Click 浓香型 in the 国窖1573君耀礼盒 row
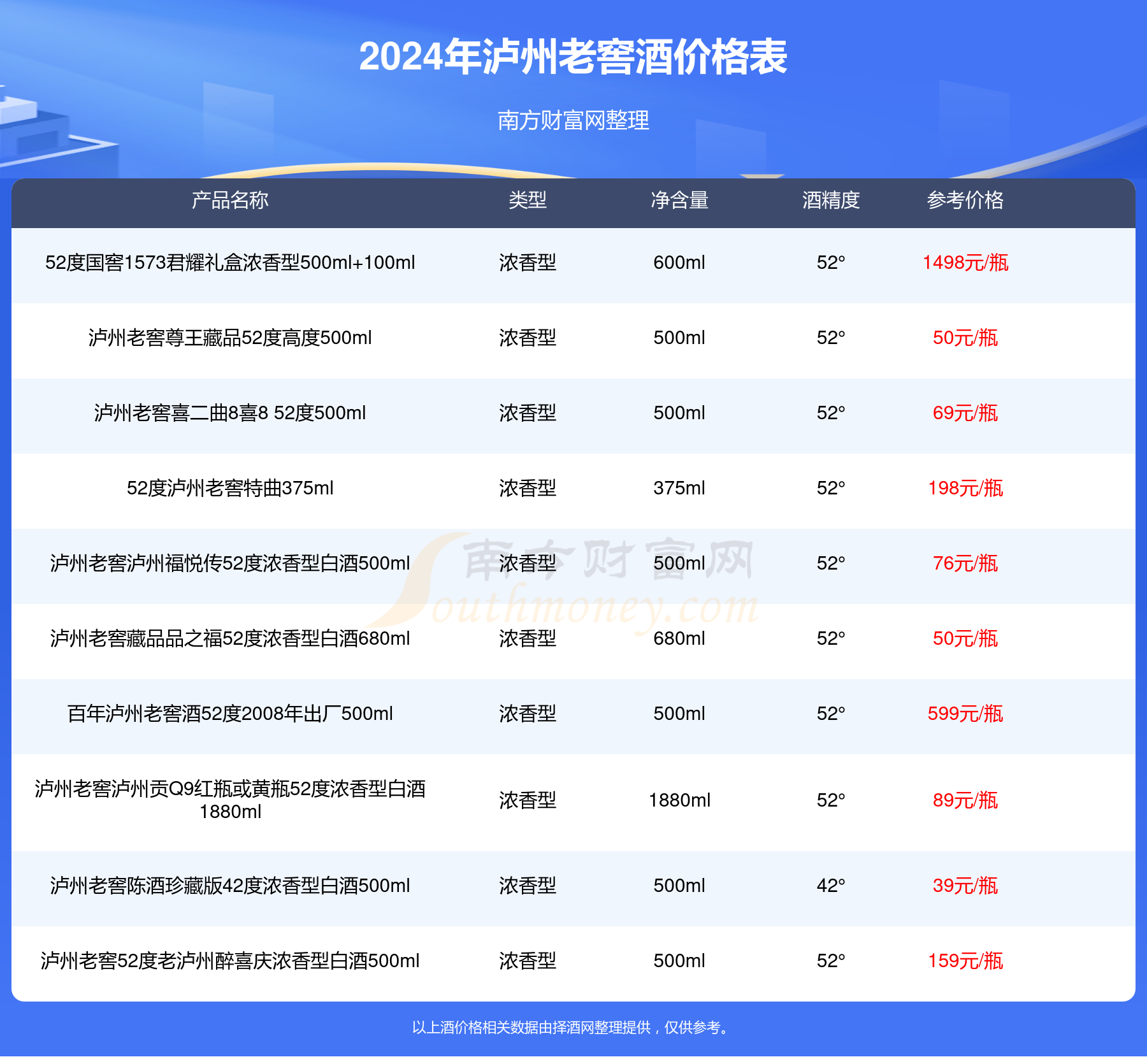The image size is (1147, 1064). (x=528, y=262)
